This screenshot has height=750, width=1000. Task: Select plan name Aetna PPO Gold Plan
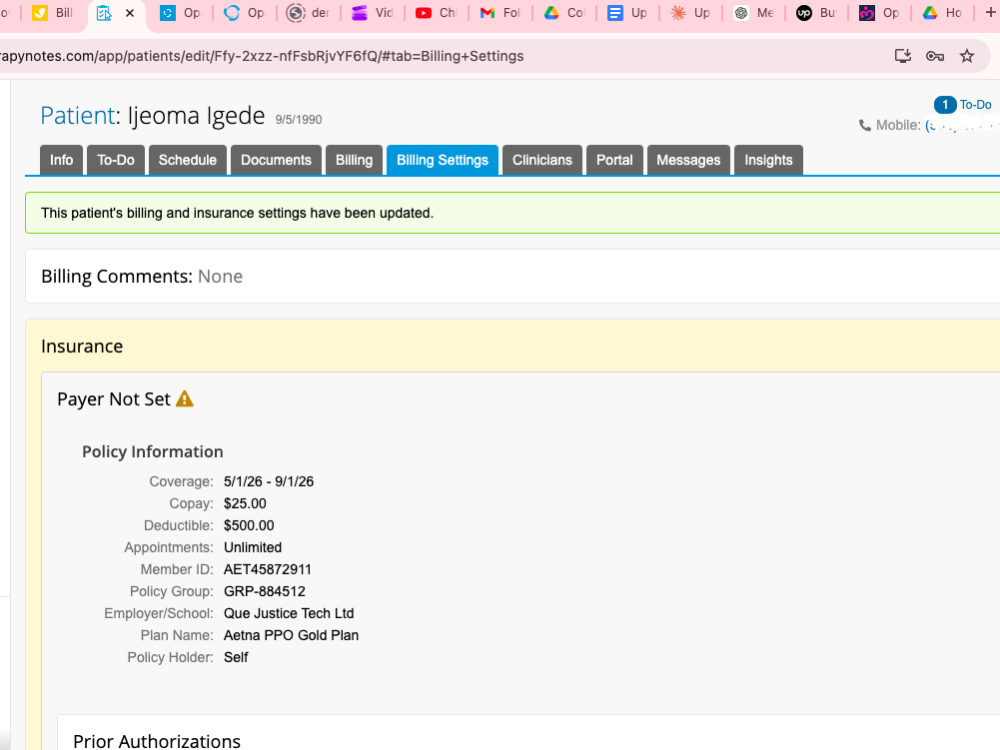point(291,635)
